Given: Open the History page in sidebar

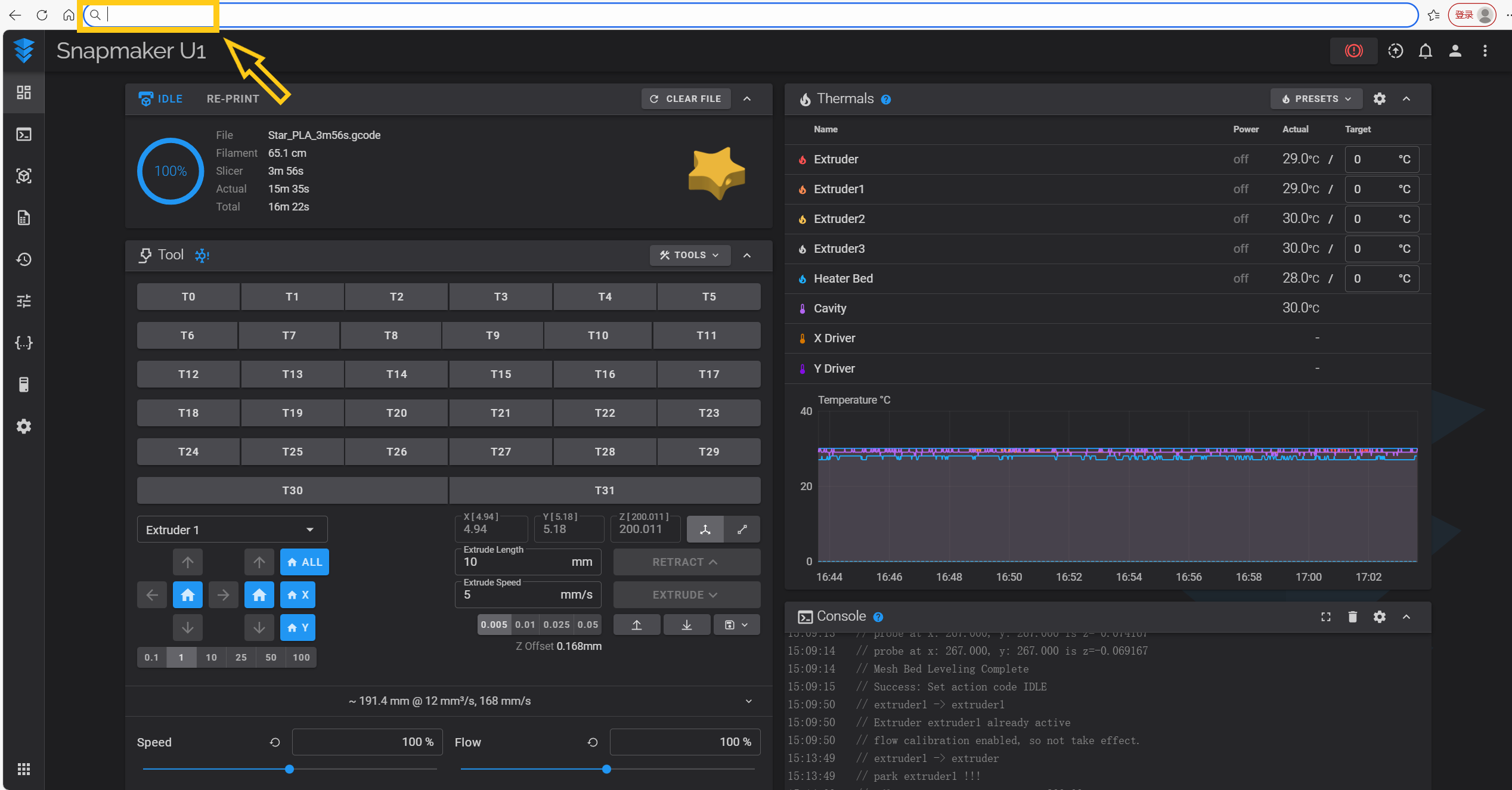Looking at the screenshot, I should tap(24, 259).
